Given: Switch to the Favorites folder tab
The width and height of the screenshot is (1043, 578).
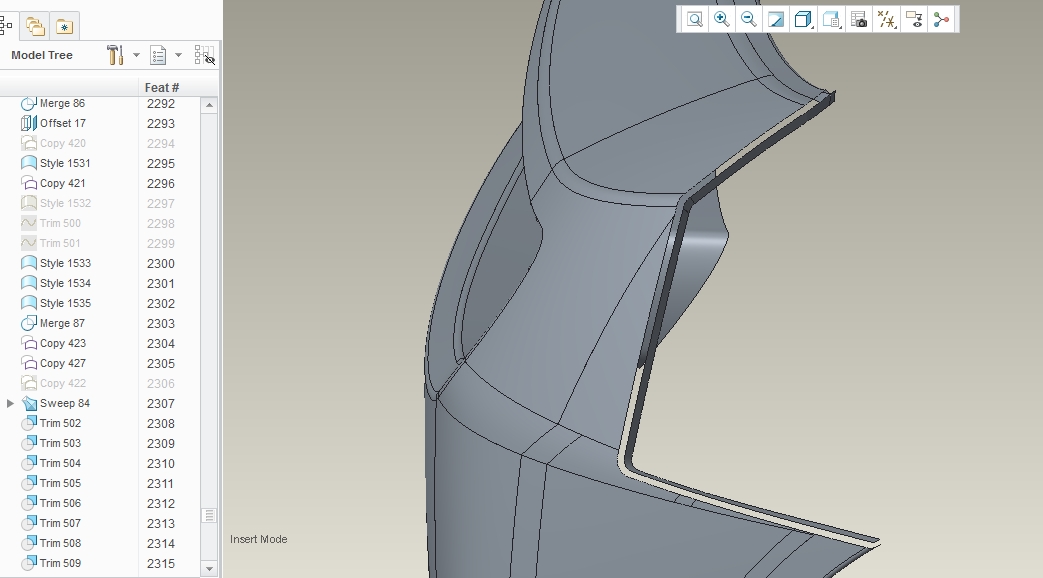Looking at the screenshot, I should pyautogui.click(x=64, y=27).
